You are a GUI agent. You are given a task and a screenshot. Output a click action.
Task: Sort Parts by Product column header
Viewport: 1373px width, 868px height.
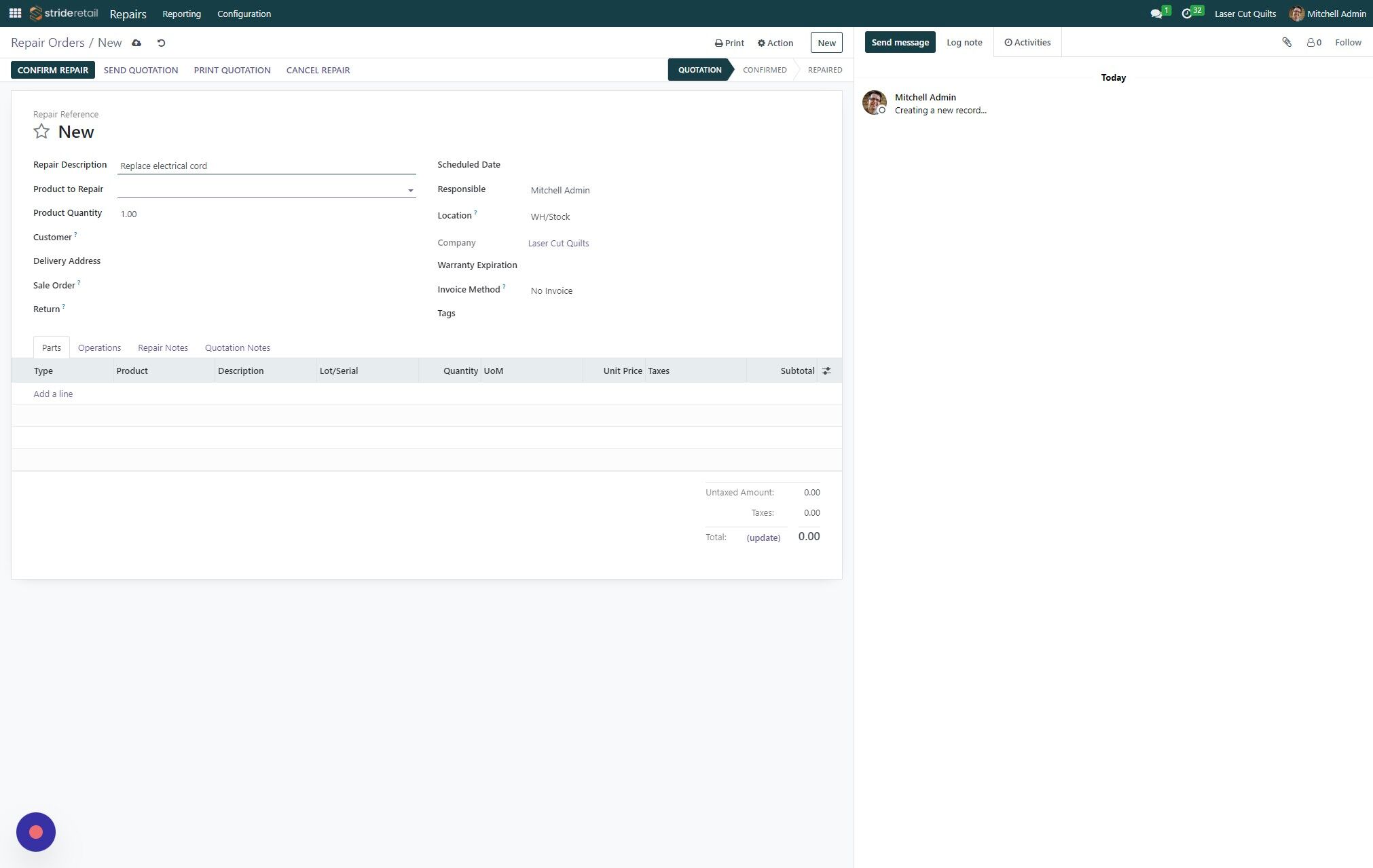(x=164, y=371)
